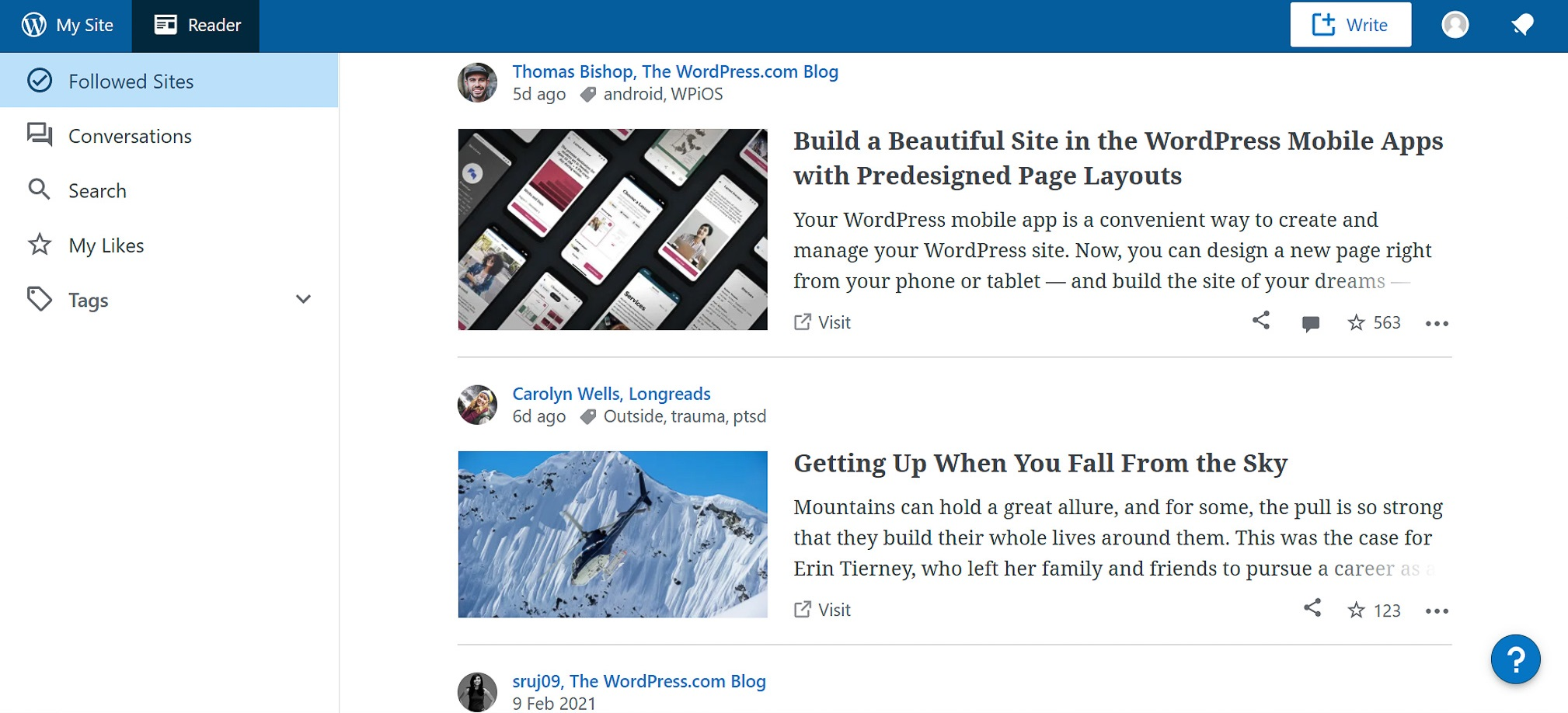This screenshot has width=1568, height=713.
Task: Click the "android" tag
Action: click(x=631, y=94)
